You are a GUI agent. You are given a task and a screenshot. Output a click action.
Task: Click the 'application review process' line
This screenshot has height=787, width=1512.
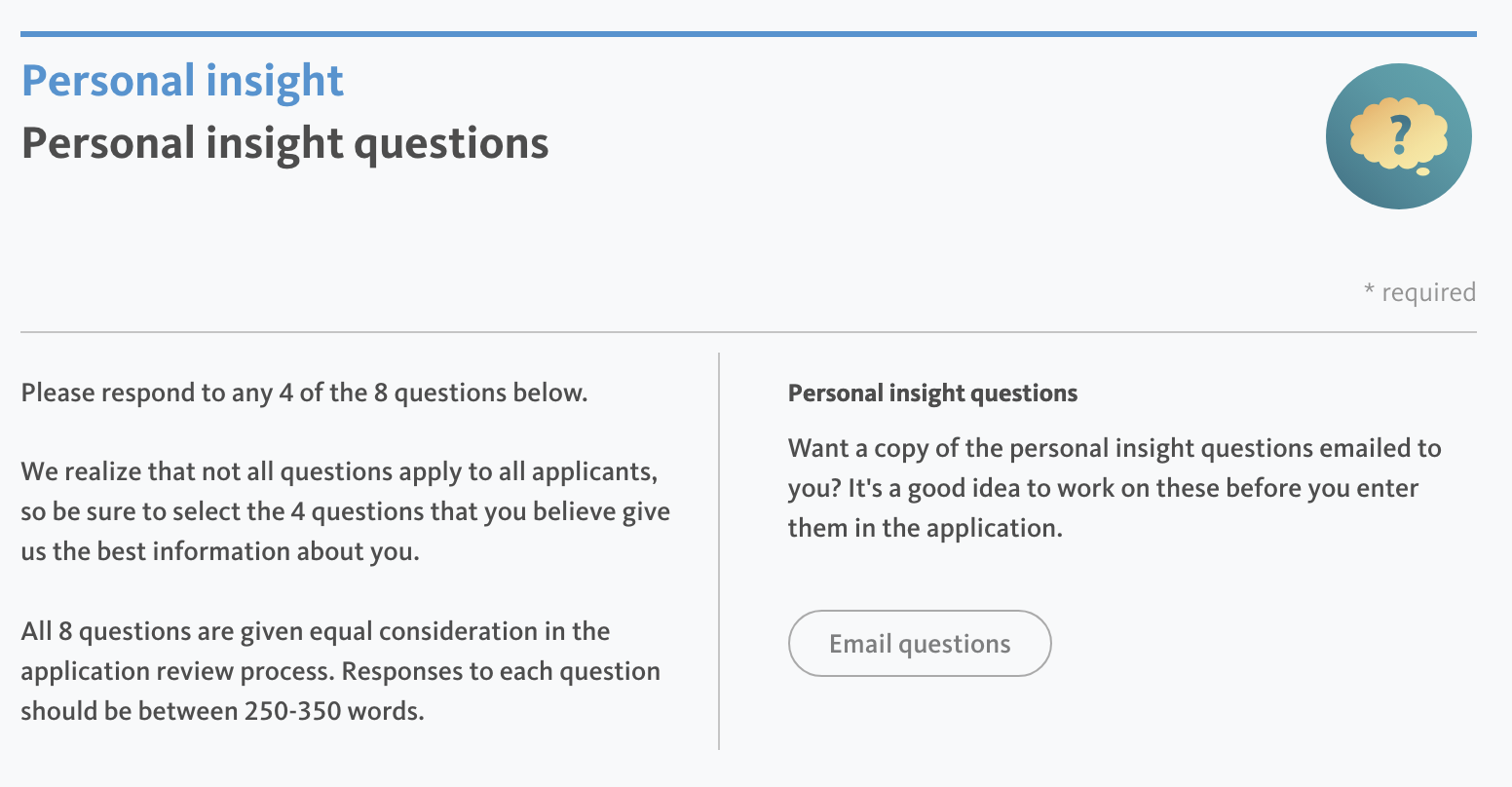(340, 671)
